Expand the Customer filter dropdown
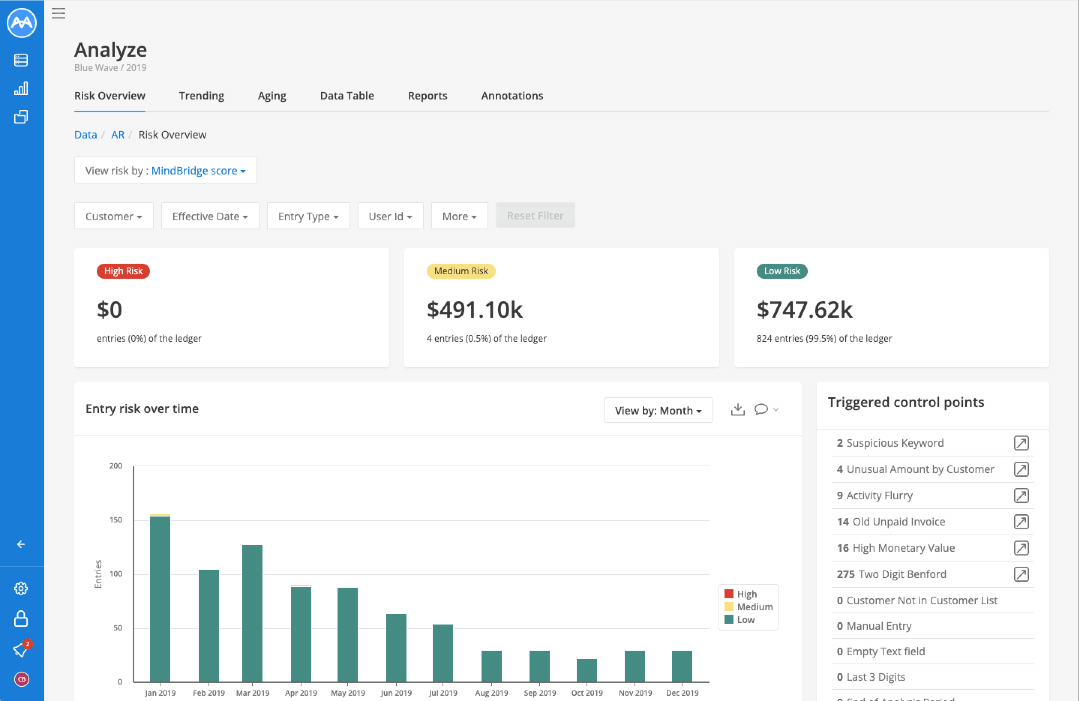The image size is (1079, 701). (114, 216)
